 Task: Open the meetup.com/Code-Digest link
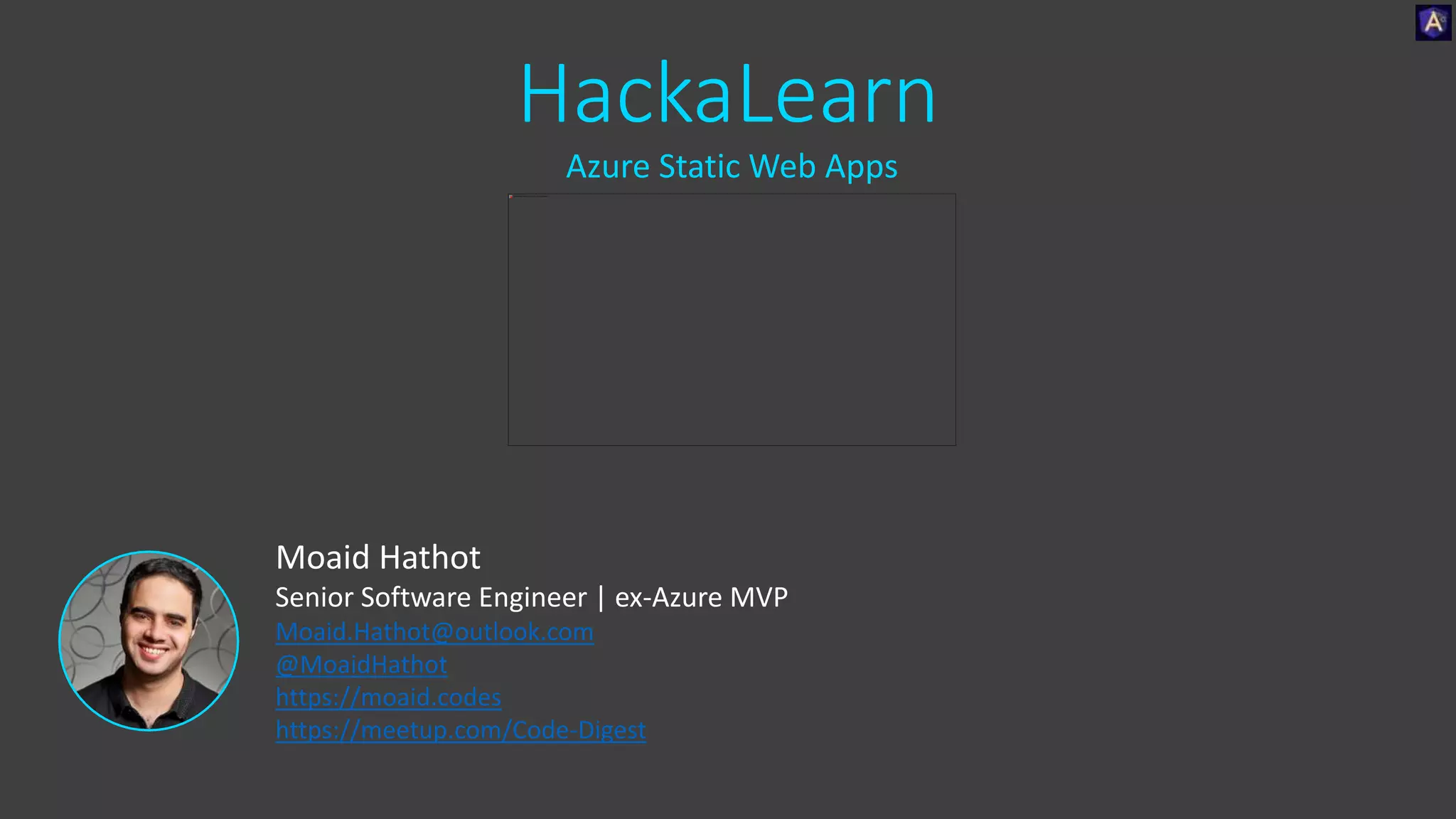[x=461, y=729]
